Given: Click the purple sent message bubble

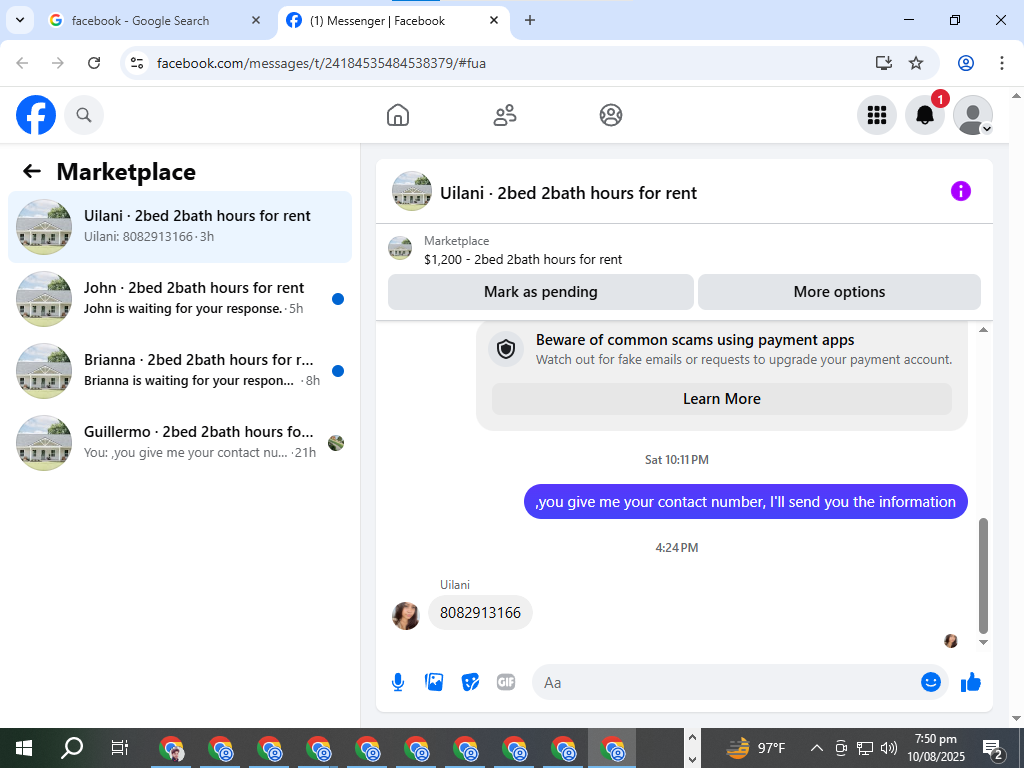Looking at the screenshot, I should 745,502.
